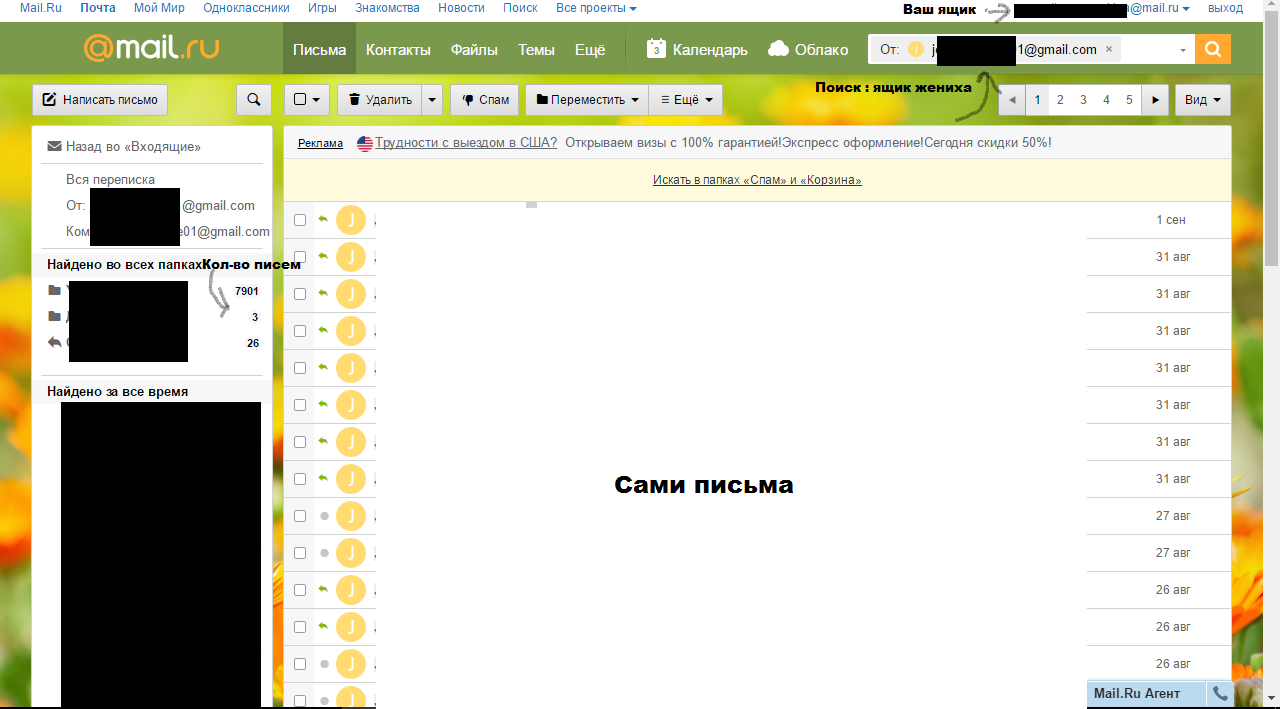Image resolution: width=1280 pixels, height=709 pixels.
Task: Click the @mail.ru logo
Action: 151,48
